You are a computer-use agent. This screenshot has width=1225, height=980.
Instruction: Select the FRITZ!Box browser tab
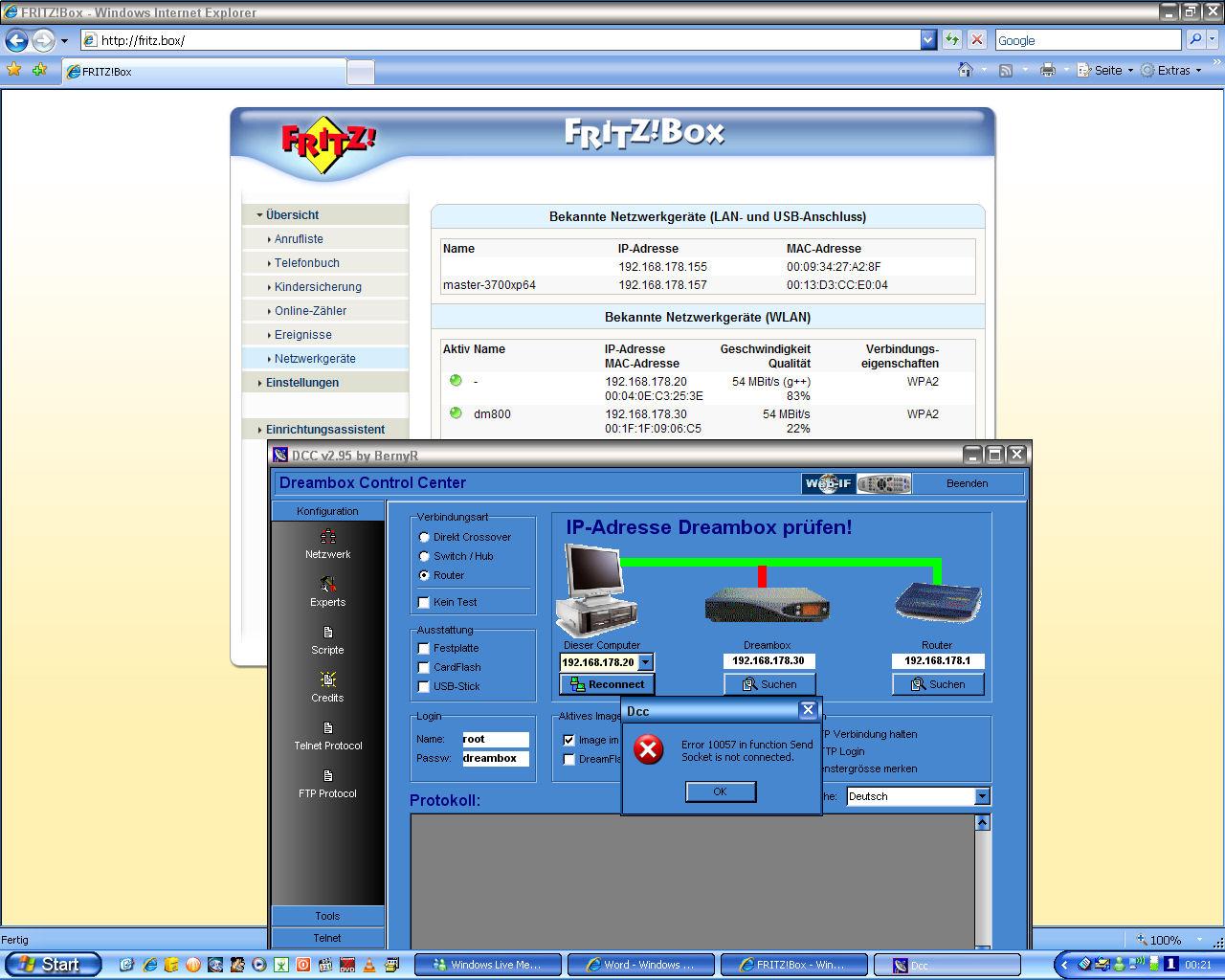coord(204,72)
